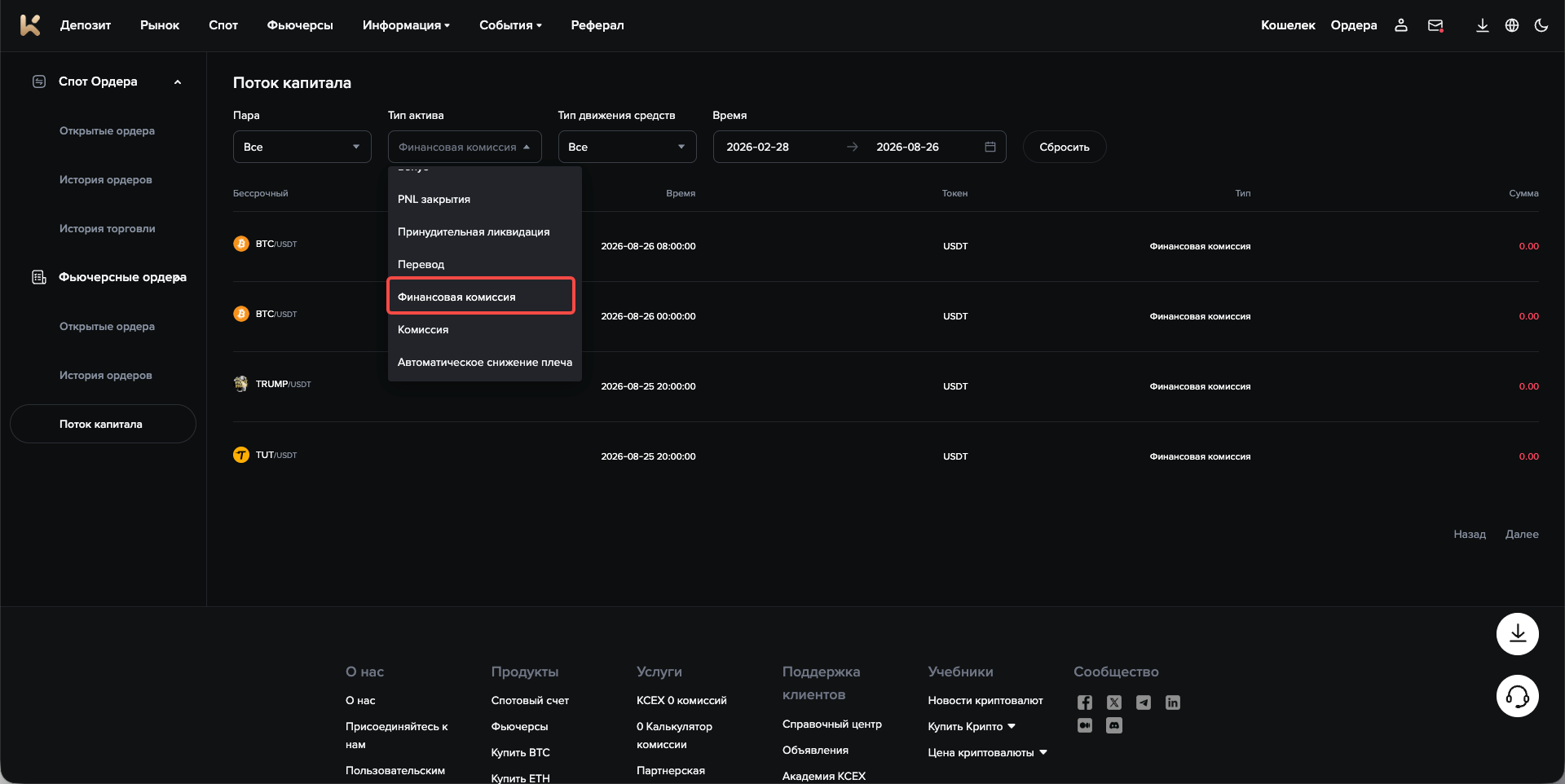1565x784 pixels.
Task: Click the download app icon in header
Action: 1483,25
